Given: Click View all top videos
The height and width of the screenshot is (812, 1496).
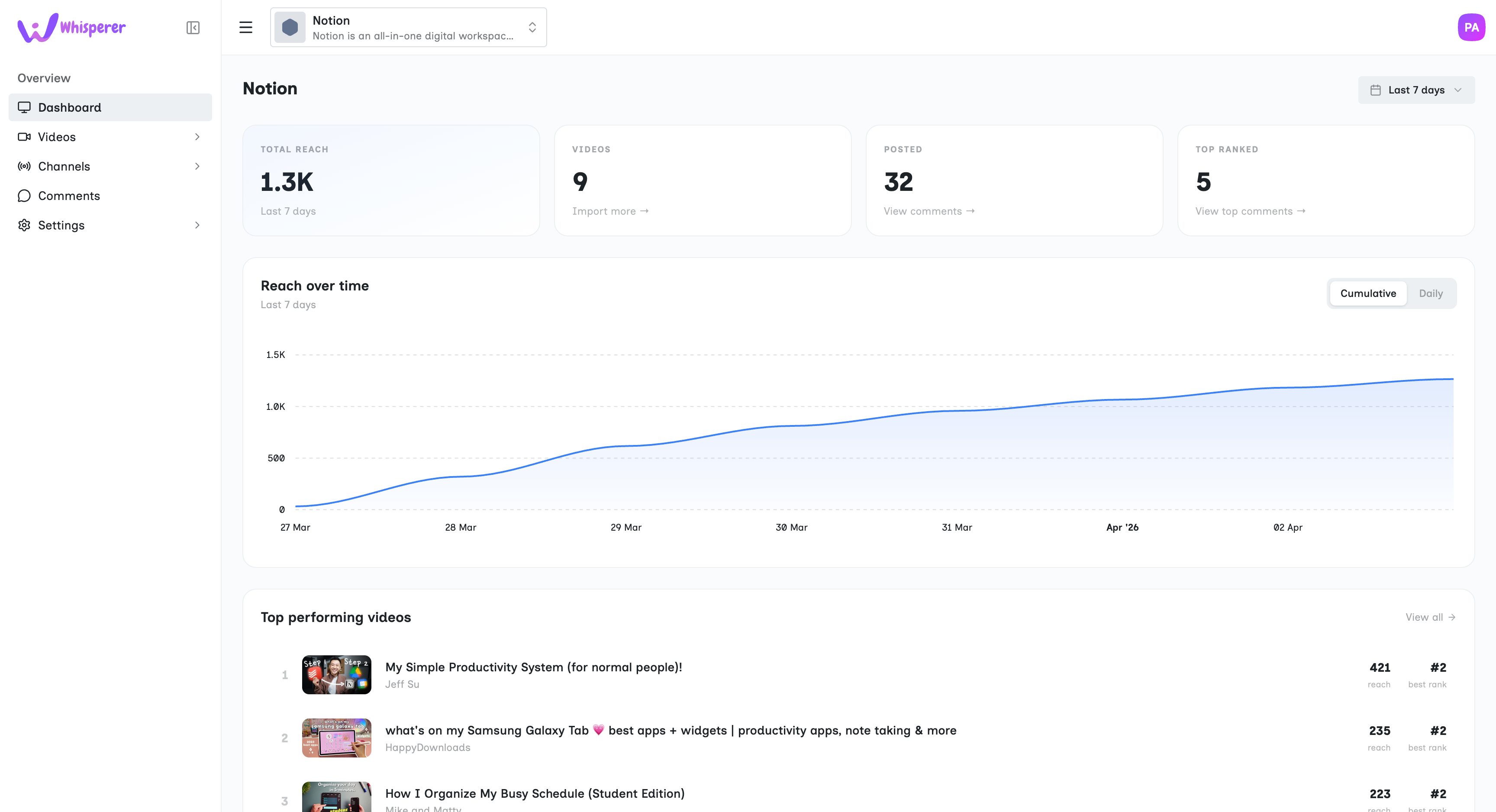Looking at the screenshot, I should click(x=1430, y=617).
